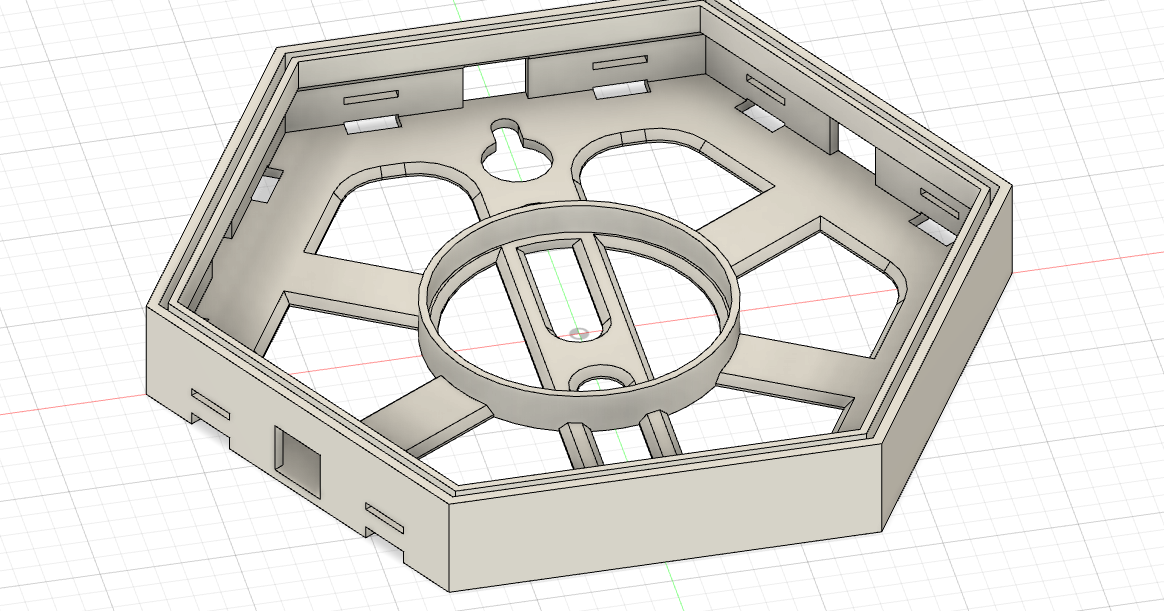Select the origin point at the model center
This screenshot has width=1164, height=611.
click(x=577, y=334)
